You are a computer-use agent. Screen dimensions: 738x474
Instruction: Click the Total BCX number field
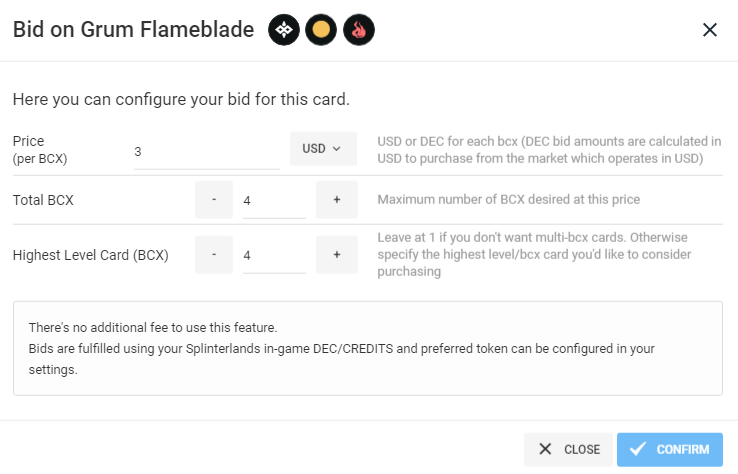274,201
